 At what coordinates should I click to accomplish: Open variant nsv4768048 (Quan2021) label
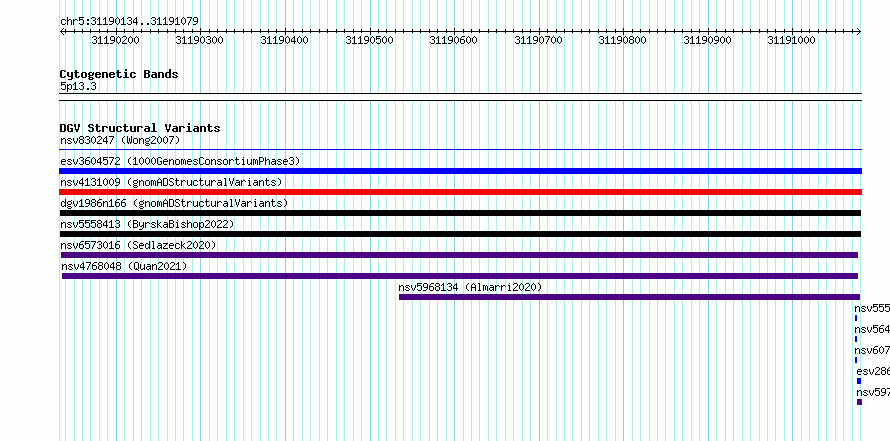tap(124, 266)
